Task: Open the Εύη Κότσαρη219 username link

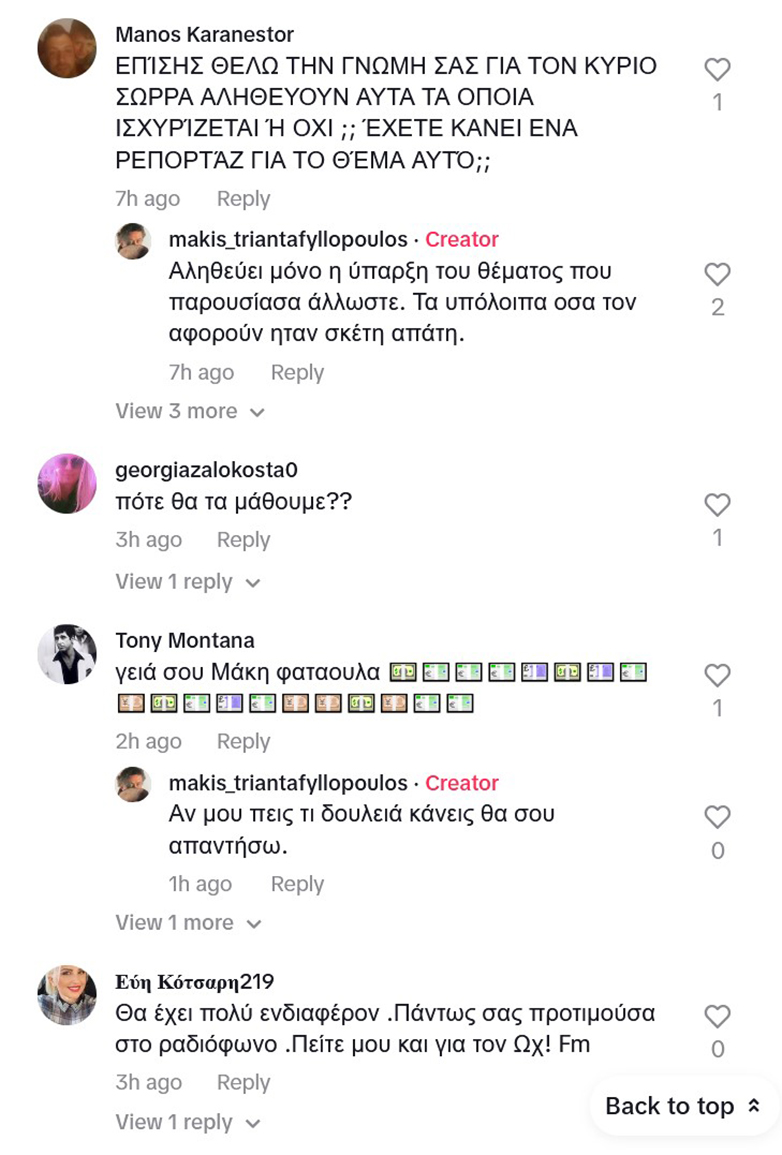Action: click(194, 981)
